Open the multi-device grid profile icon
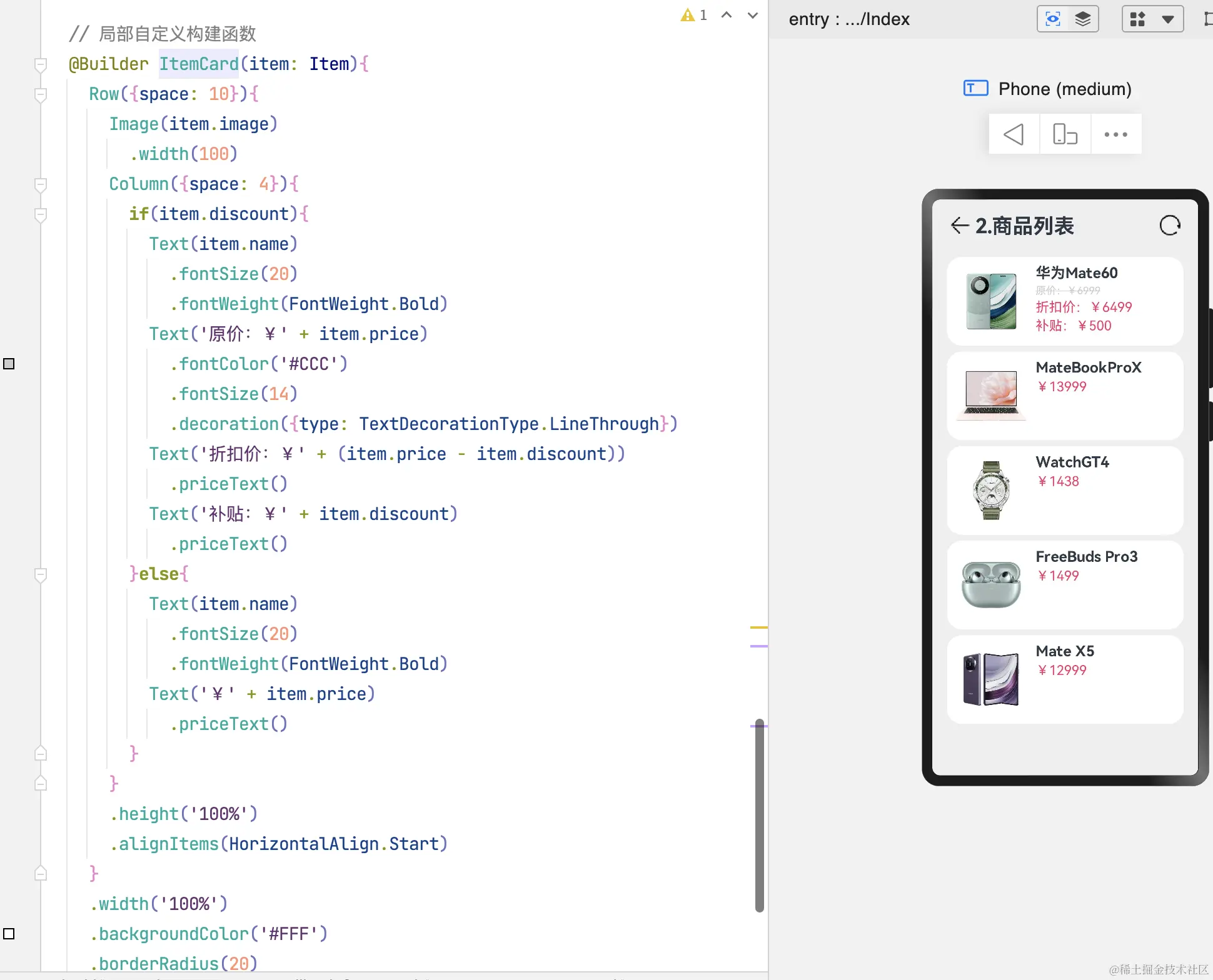The width and height of the screenshot is (1213, 980). coord(1138,19)
